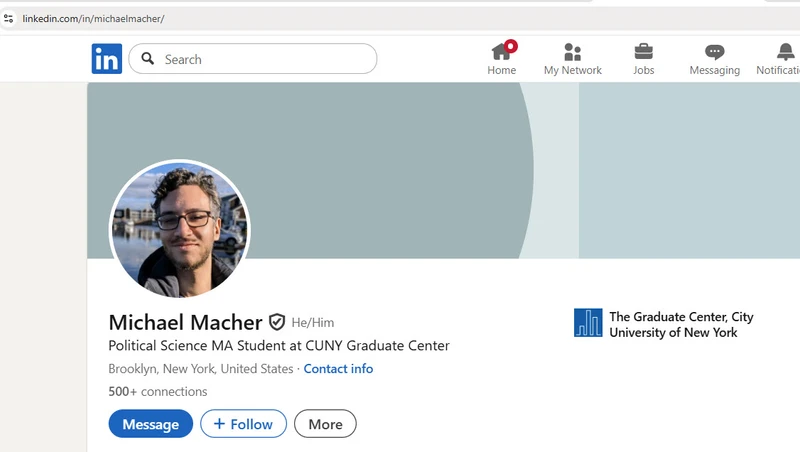Go to Jobs briefcase icon
Screen dimensions: 800x452
coord(644,52)
